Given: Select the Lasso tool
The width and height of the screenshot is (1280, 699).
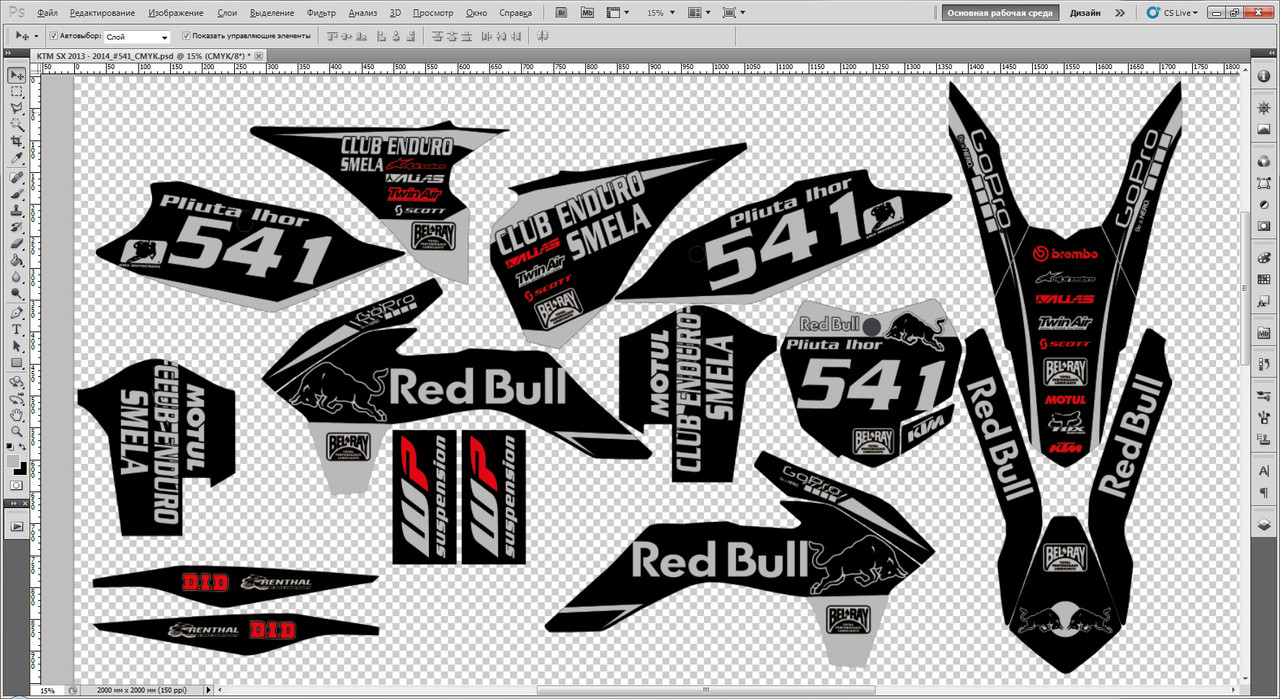Looking at the screenshot, I should [17, 108].
